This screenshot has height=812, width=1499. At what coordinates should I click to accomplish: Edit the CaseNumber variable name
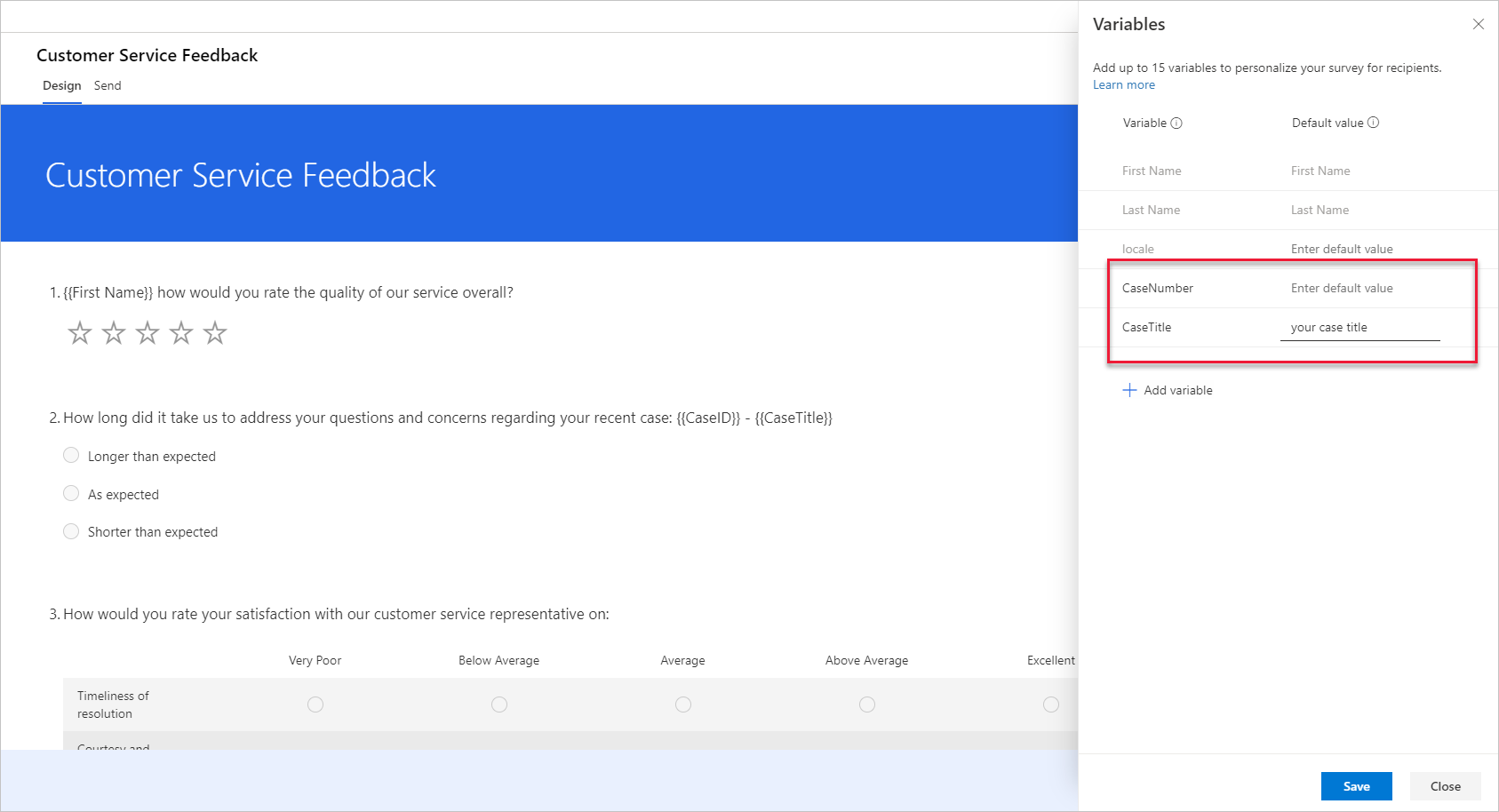[1158, 288]
